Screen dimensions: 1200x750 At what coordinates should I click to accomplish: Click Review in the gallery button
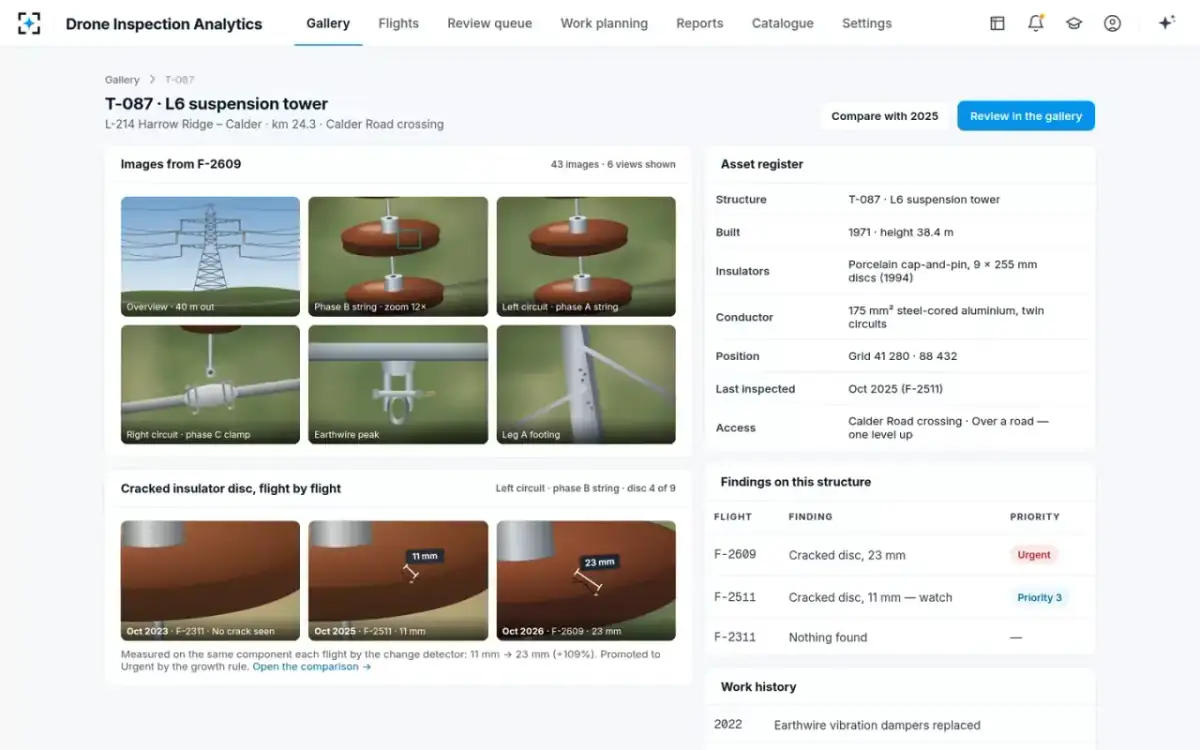tap(1026, 116)
